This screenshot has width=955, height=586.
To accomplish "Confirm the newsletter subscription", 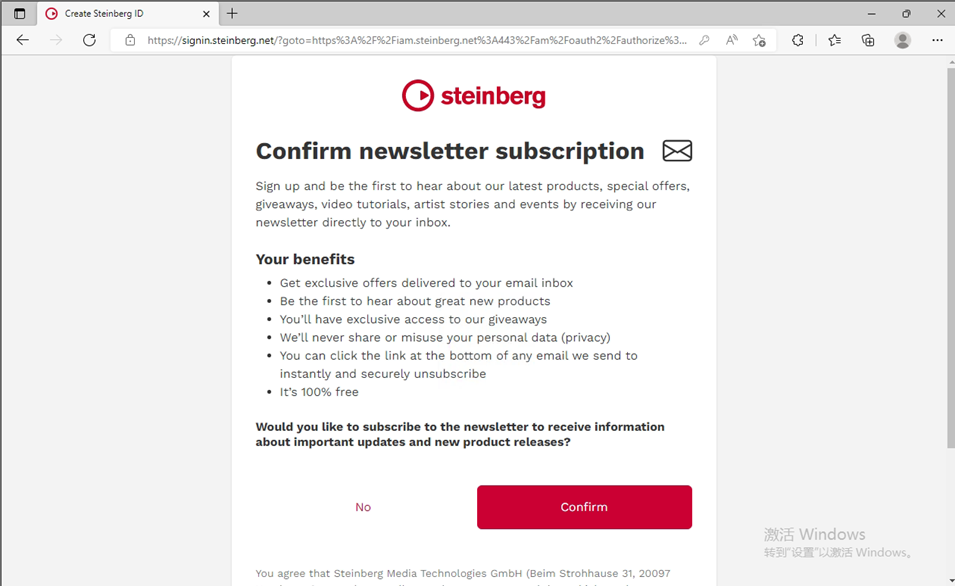I will 584,507.
